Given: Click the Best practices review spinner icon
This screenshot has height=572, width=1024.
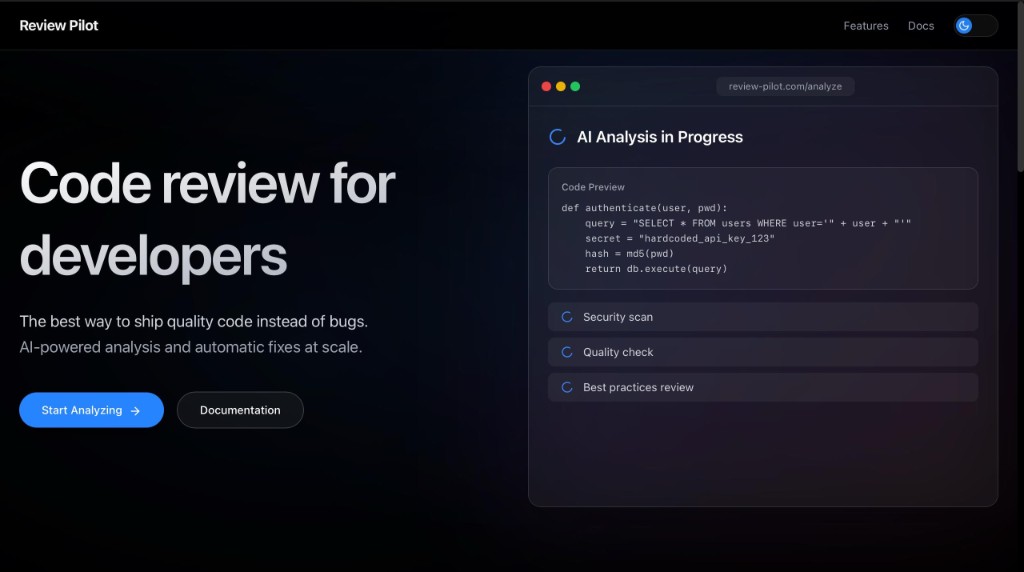Looking at the screenshot, I should [567, 387].
